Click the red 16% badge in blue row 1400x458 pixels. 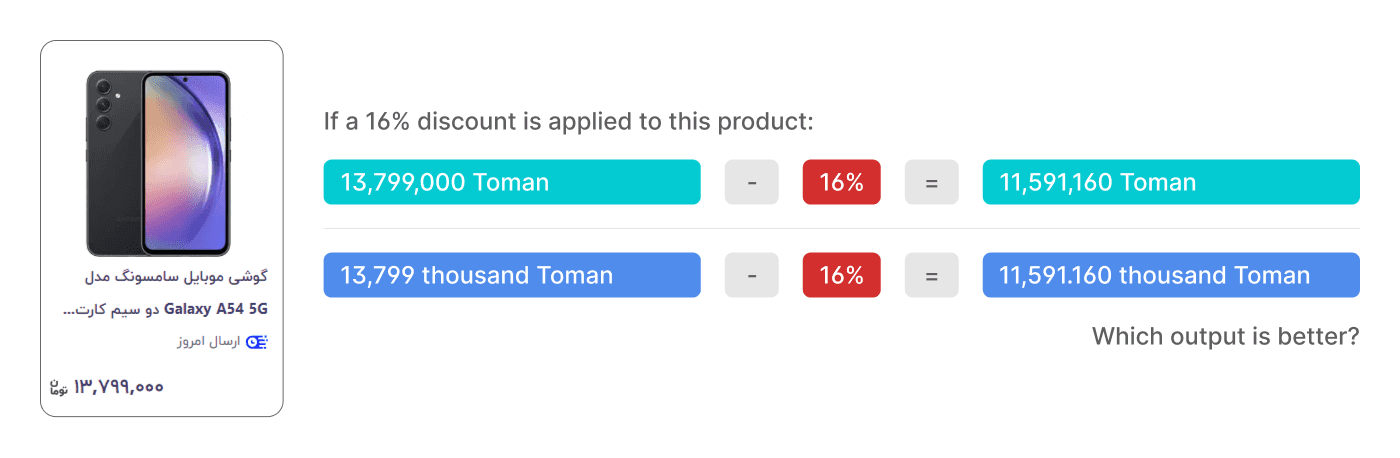coord(842,275)
